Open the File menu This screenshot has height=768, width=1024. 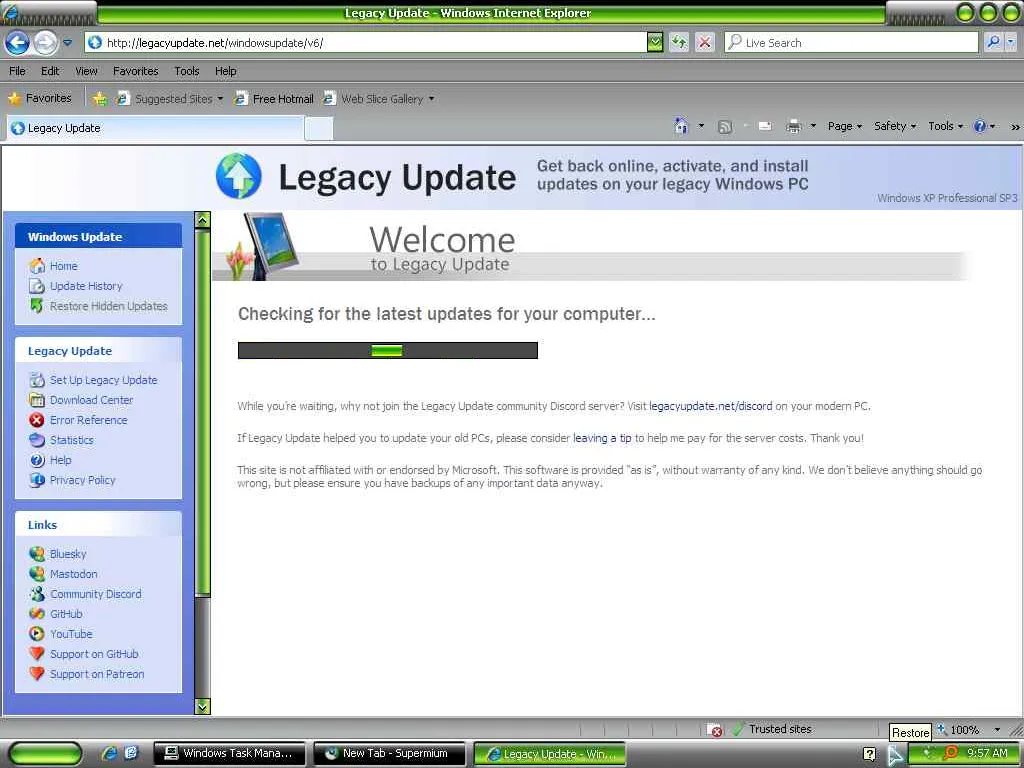(18, 71)
